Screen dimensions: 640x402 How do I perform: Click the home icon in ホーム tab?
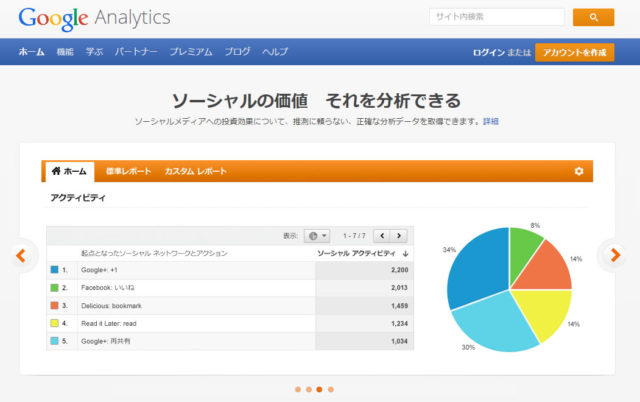pyautogui.click(x=56, y=171)
